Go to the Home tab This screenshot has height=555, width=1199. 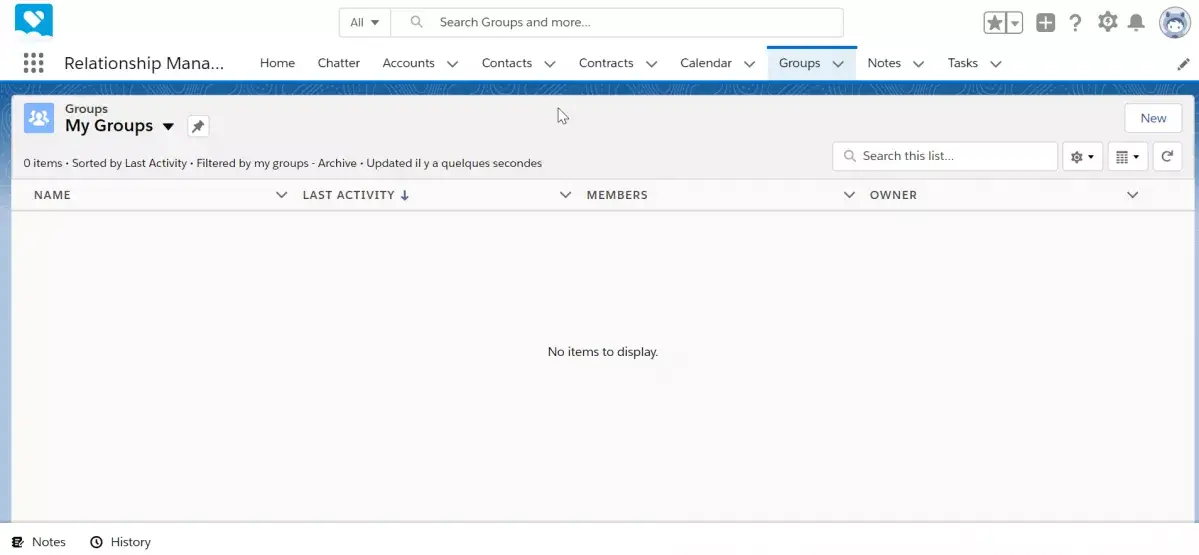[277, 63]
